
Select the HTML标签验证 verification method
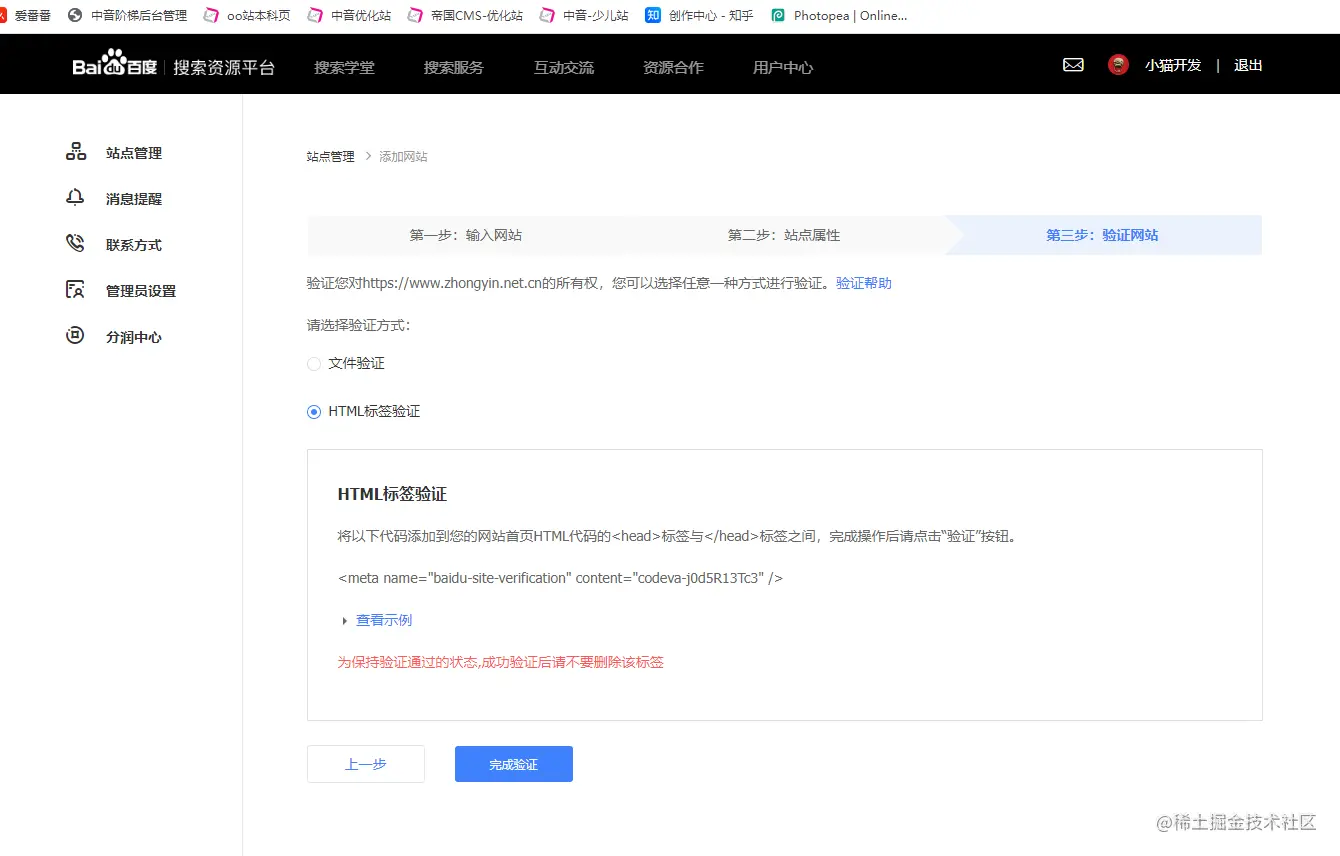[x=313, y=411]
